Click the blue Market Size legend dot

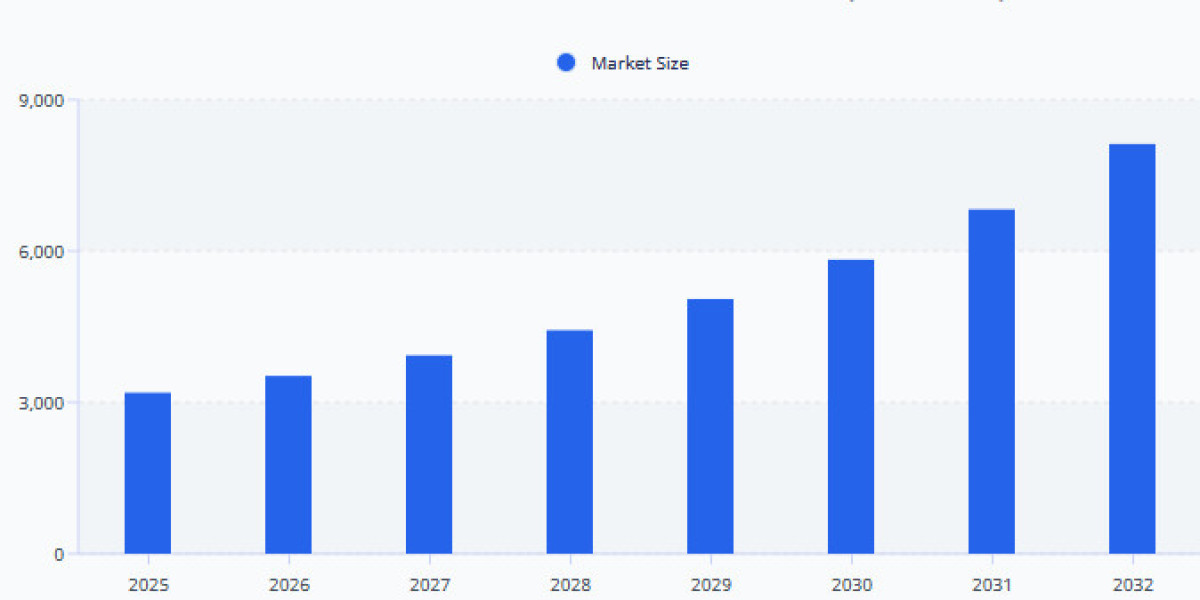(x=566, y=62)
